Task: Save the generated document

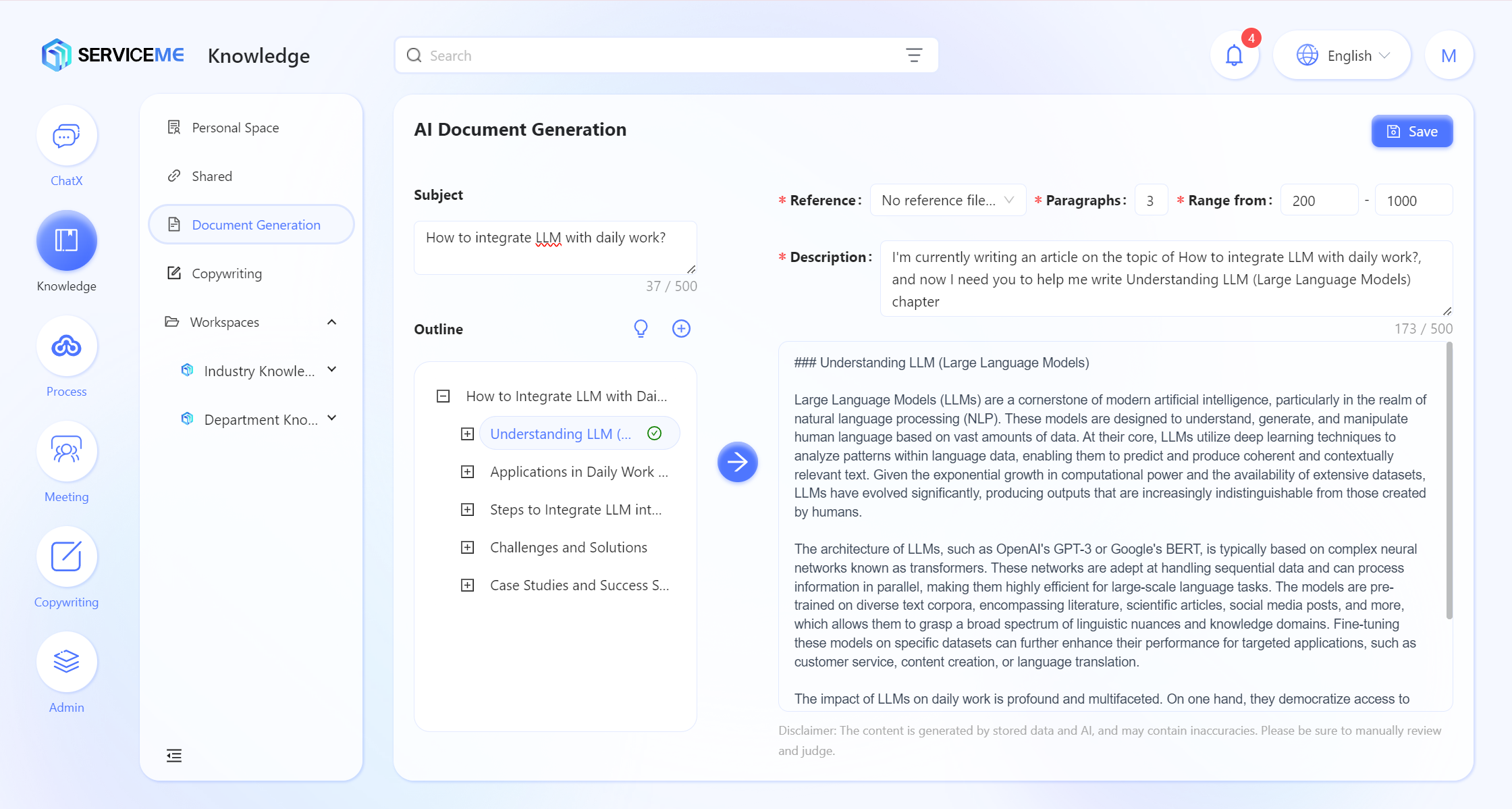Action: pyautogui.click(x=1412, y=132)
